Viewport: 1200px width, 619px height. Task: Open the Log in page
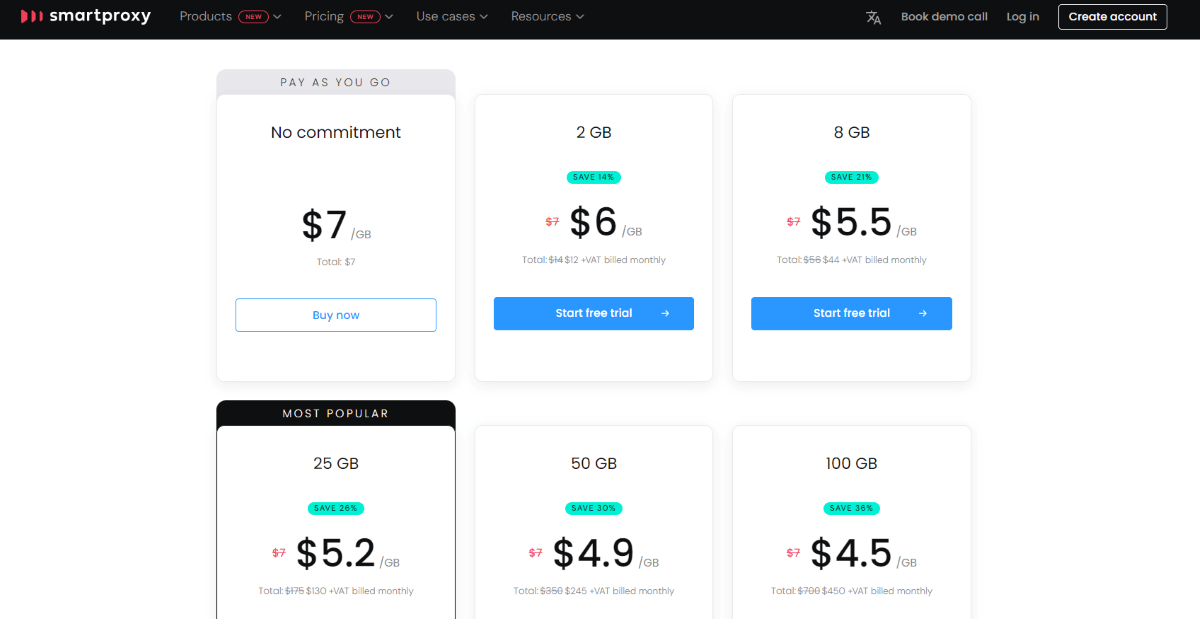coord(1022,16)
